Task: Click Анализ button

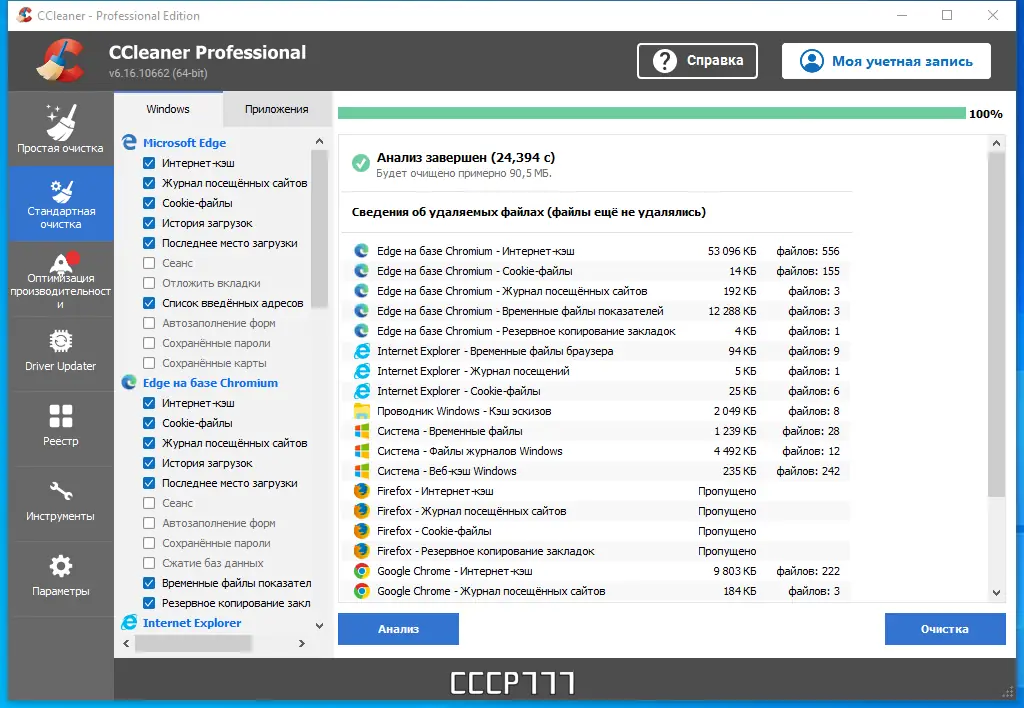Action: (x=398, y=629)
